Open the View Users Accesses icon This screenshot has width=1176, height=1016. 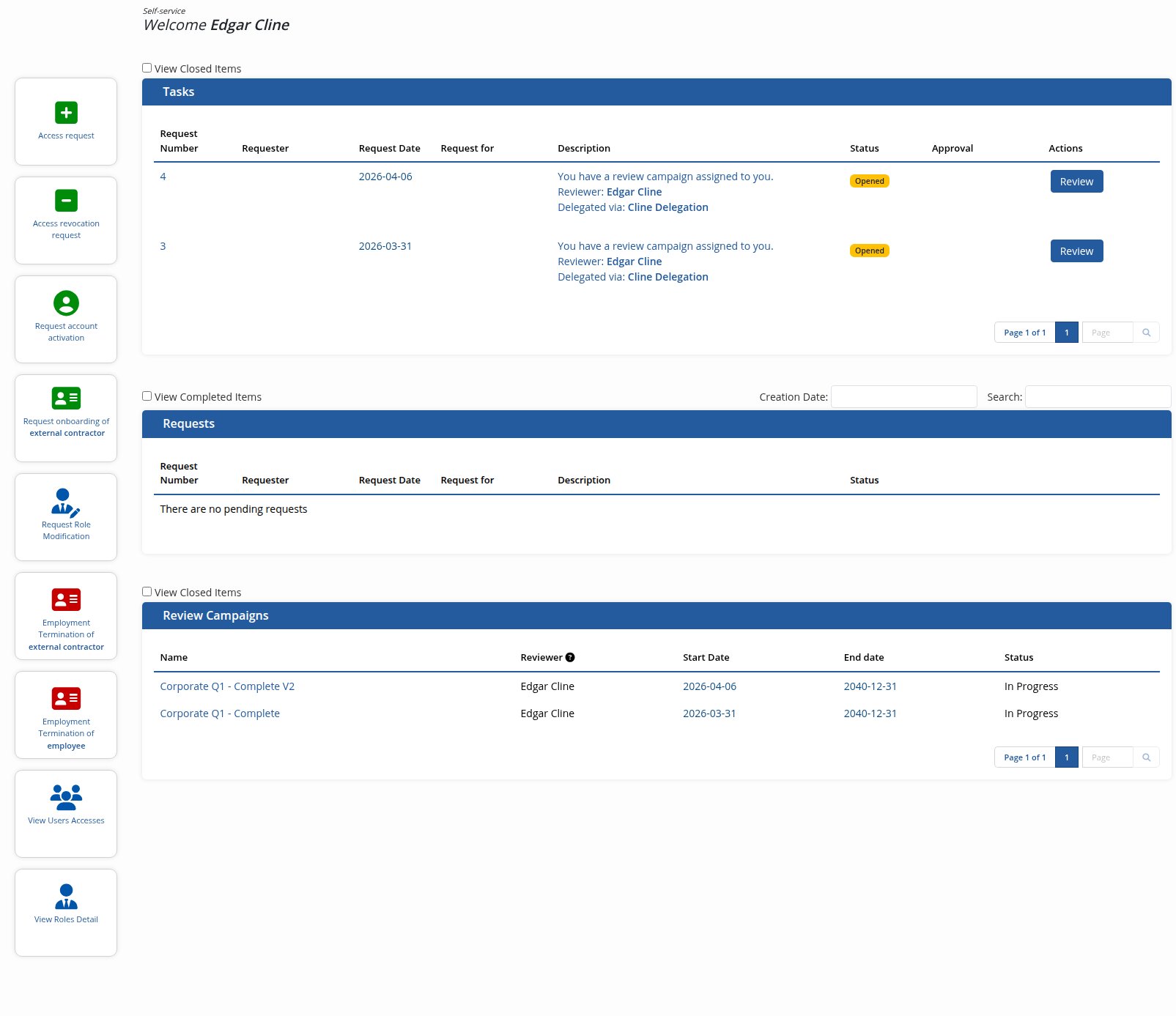coord(66,797)
